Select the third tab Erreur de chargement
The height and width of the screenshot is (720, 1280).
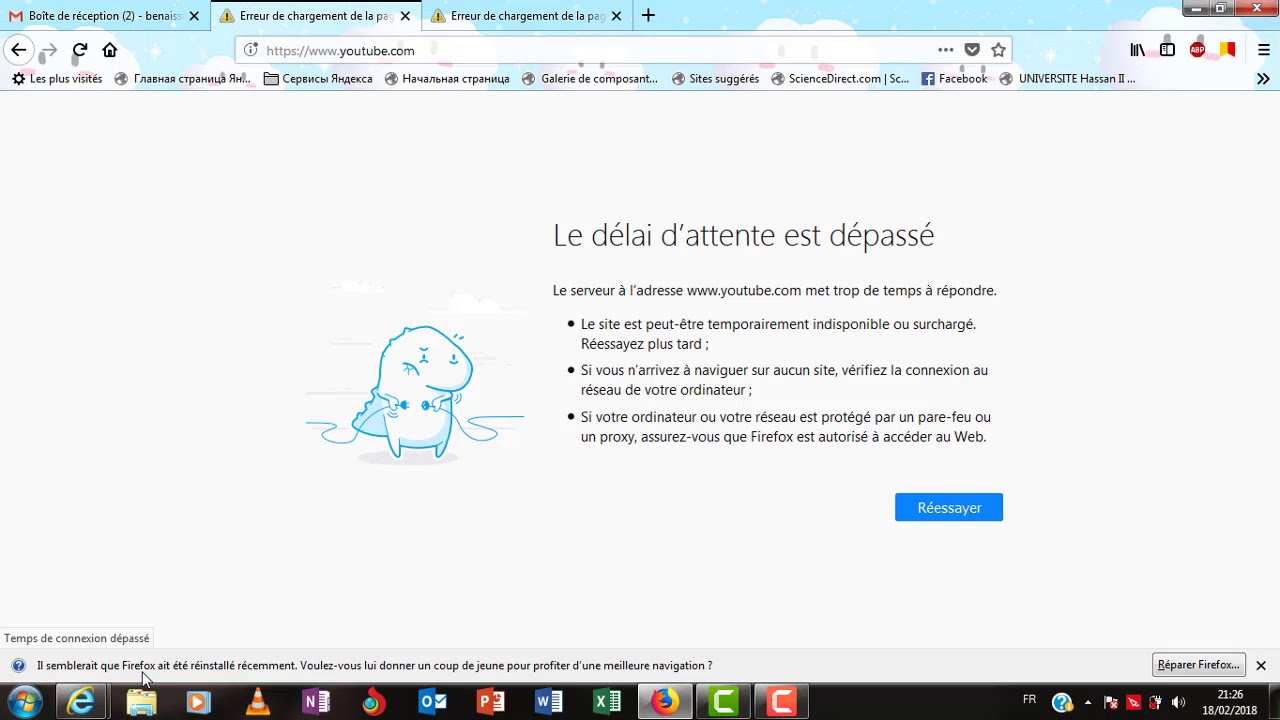tap(527, 16)
